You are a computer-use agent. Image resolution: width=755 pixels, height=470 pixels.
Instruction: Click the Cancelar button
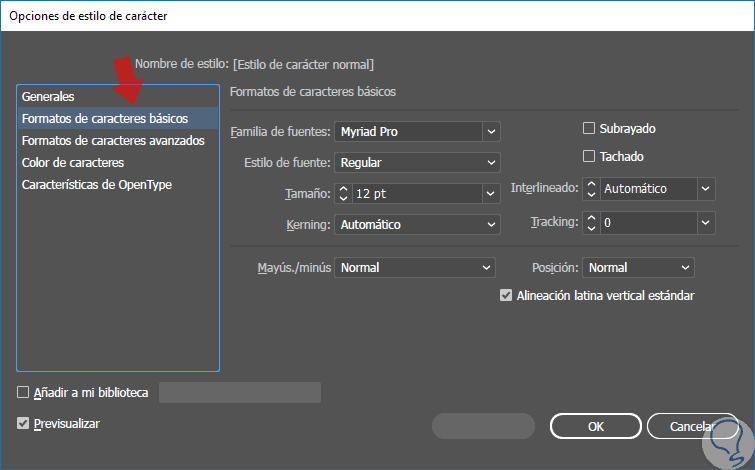coord(692,426)
